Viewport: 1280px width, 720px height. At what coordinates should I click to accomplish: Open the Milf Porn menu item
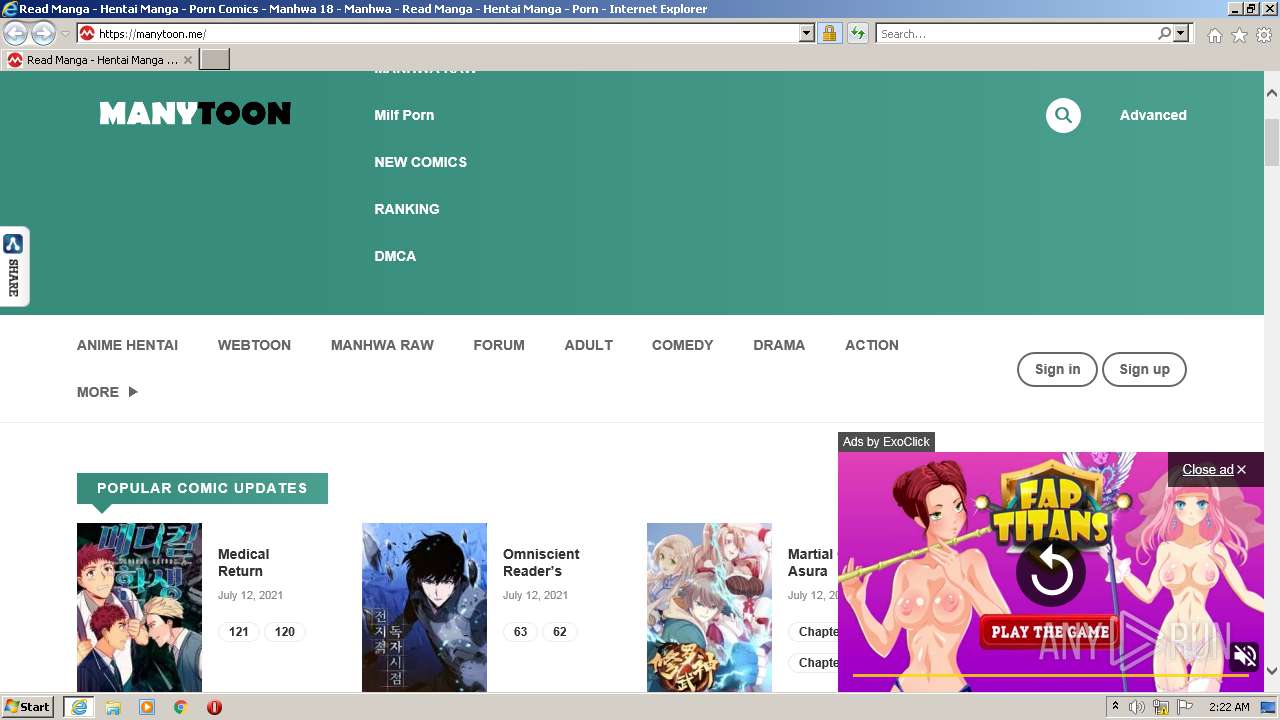point(404,115)
